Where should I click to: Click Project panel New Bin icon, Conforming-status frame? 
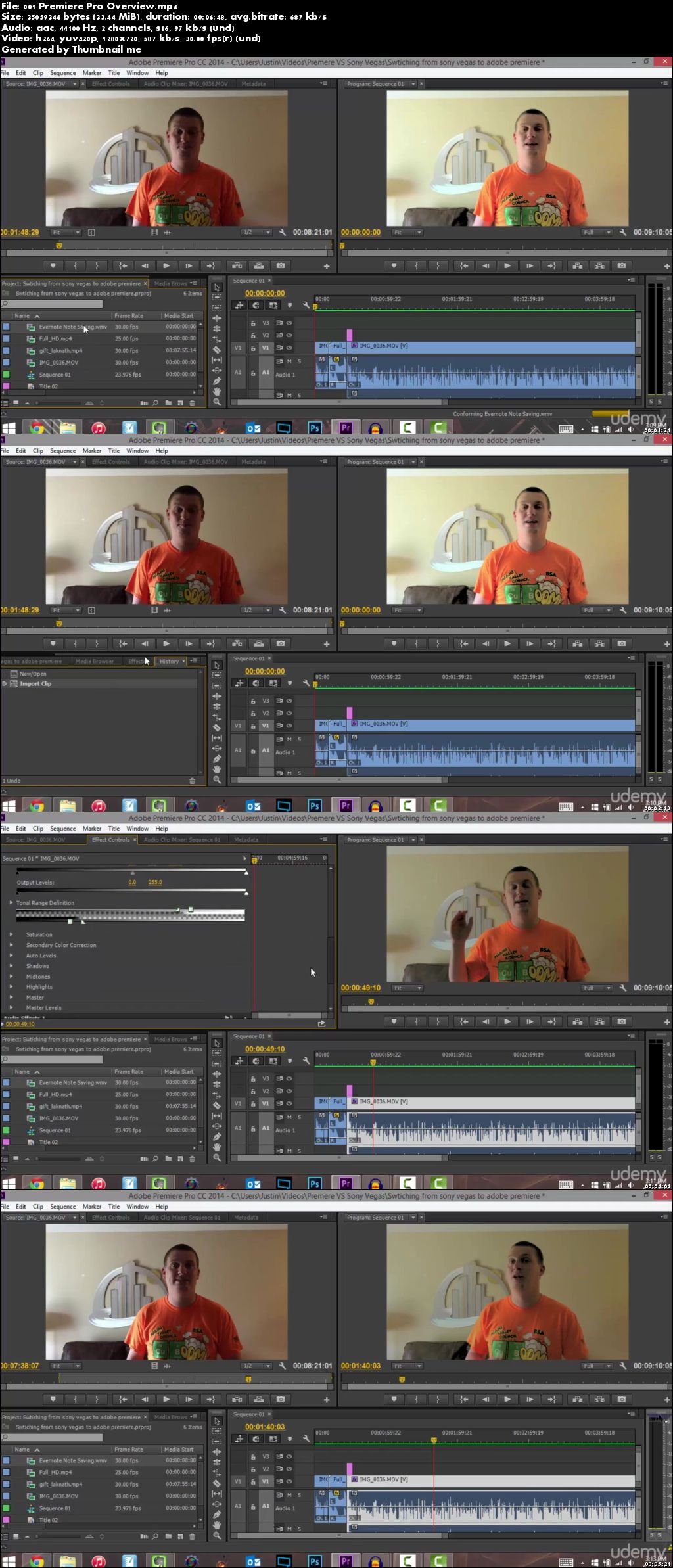(x=168, y=403)
